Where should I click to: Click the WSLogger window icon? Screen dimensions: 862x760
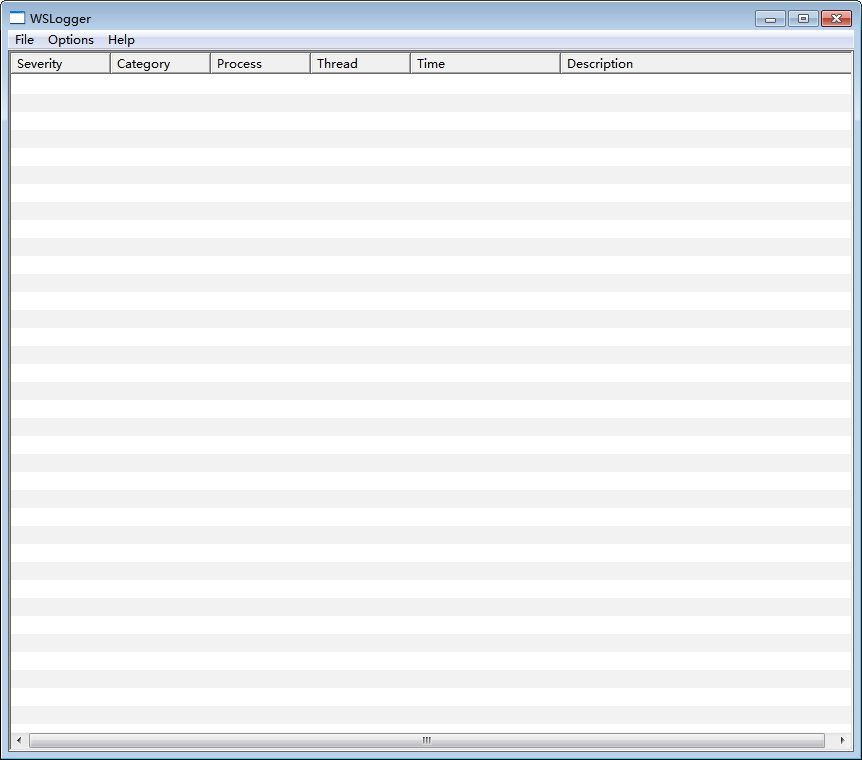(x=18, y=18)
